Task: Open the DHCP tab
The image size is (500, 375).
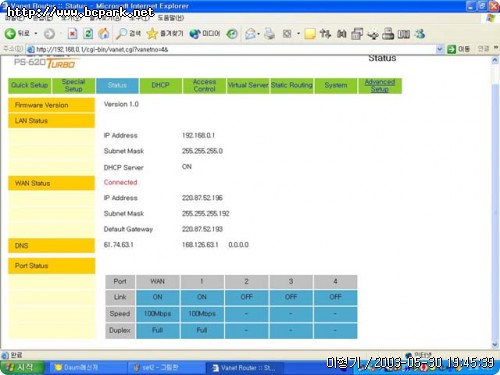Action: (160, 85)
